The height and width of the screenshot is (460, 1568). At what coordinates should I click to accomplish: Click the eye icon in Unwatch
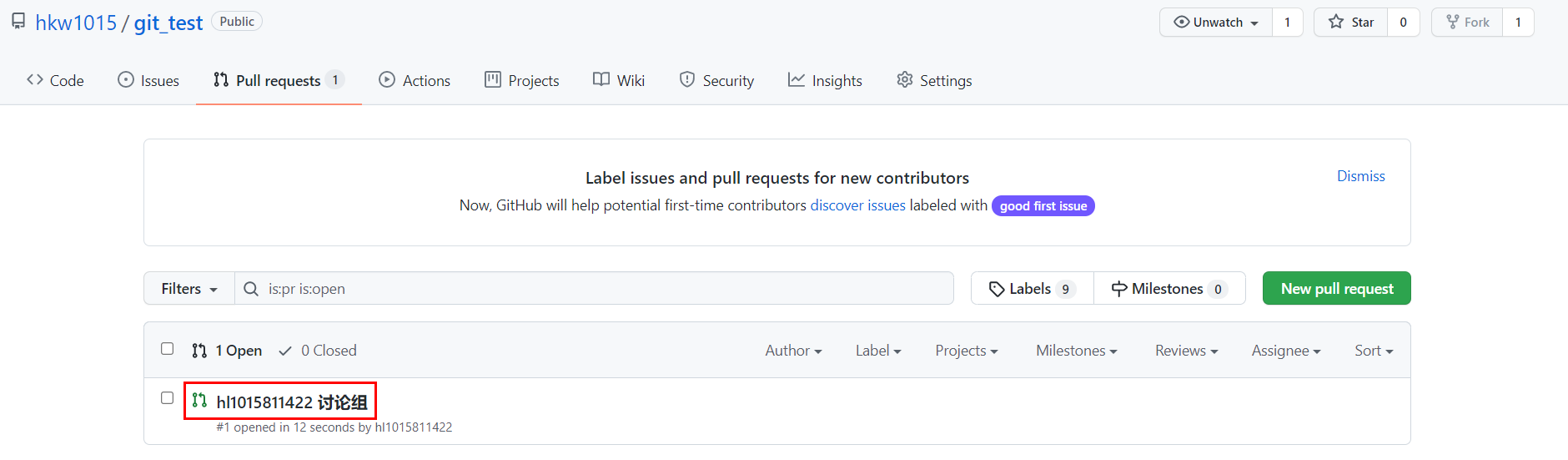pos(1181,22)
